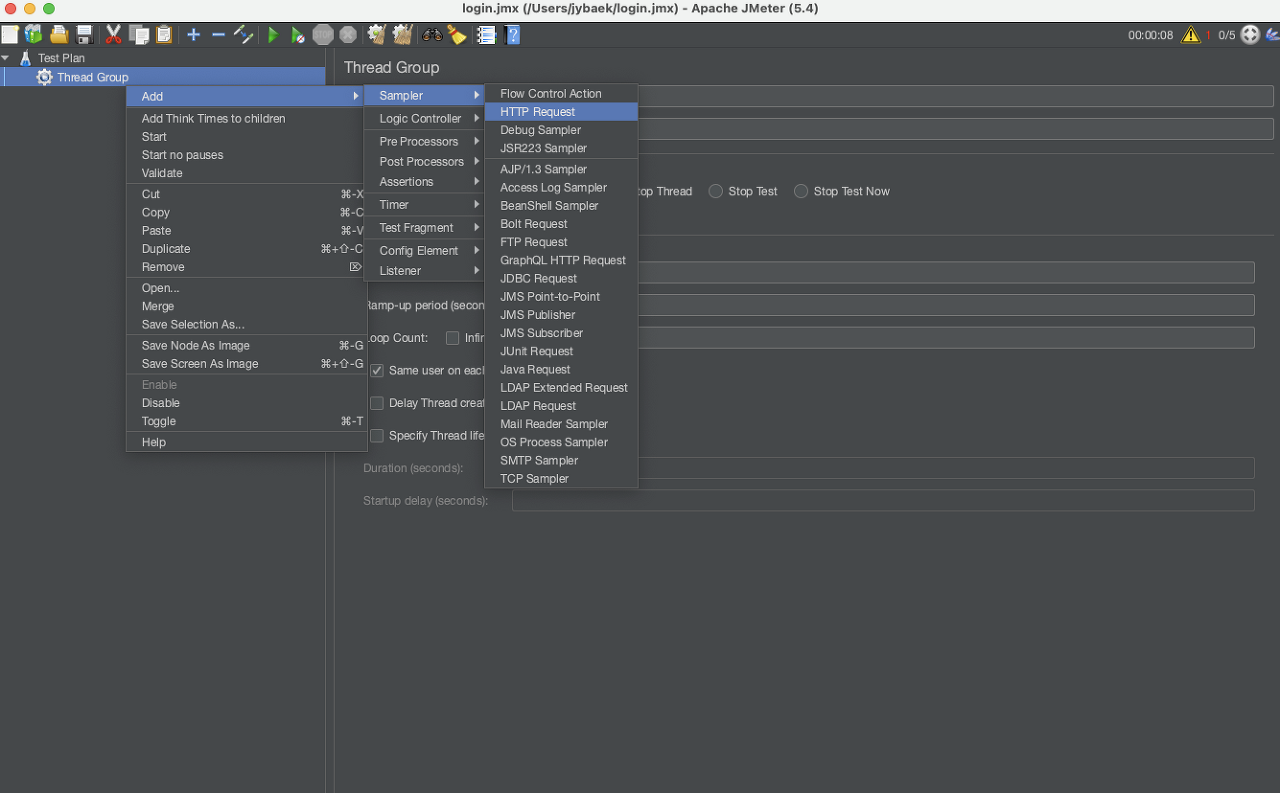
Task: Click the Copy toolbar icon
Action: (x=139, y=35)
